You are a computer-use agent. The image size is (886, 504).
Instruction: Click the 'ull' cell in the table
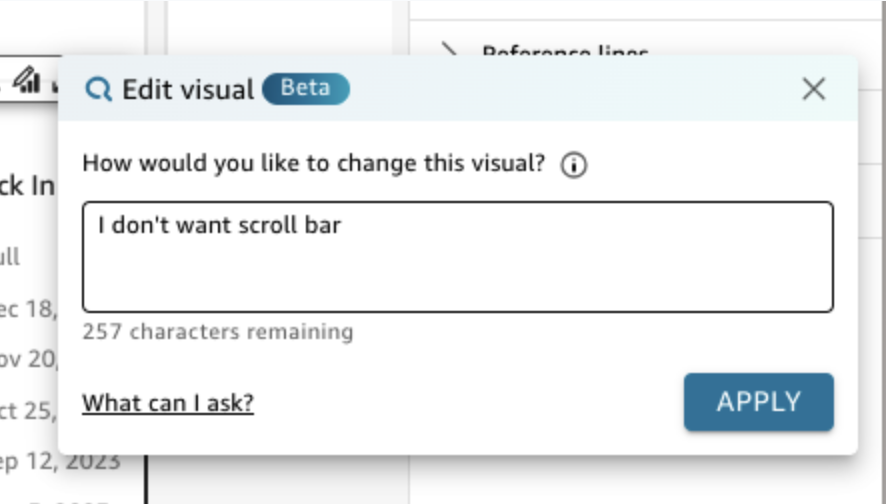[x=10, y=257]
